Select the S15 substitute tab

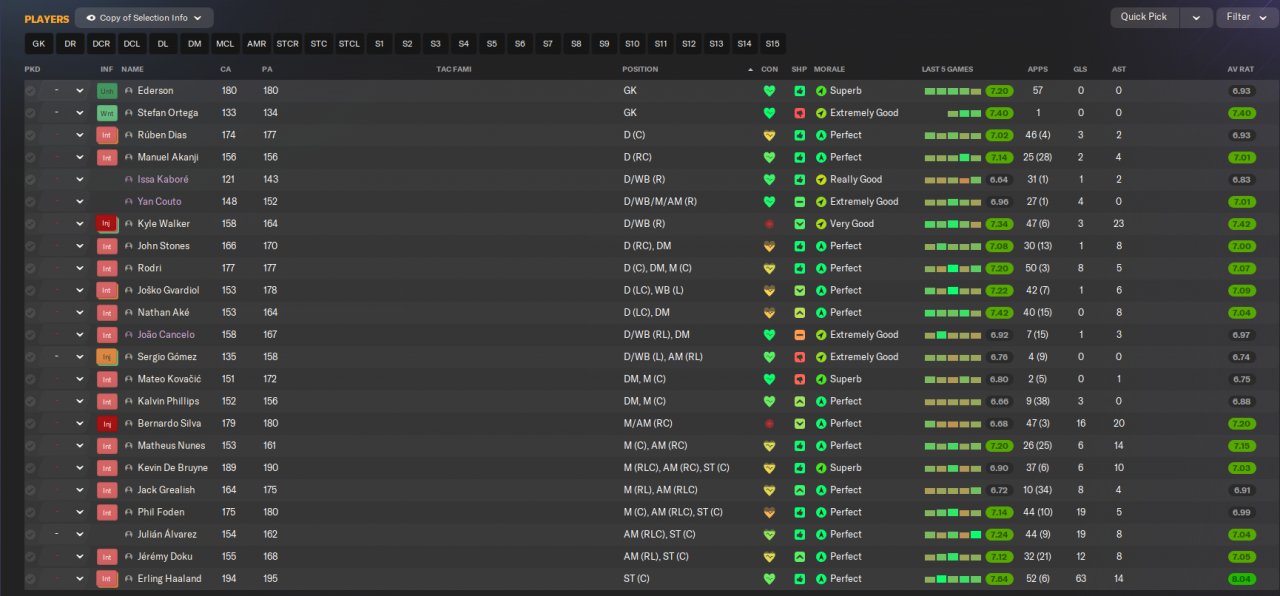click(772, 44)
